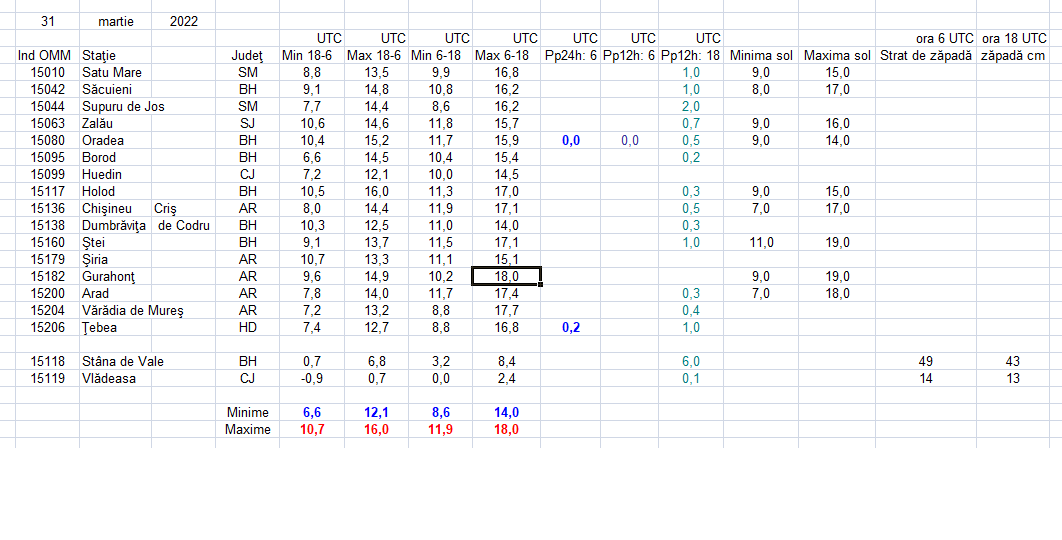Click the blue 6,6 value in Minime row
The width and height of the screenshot is (1062, 540).
tap(312, 413)
